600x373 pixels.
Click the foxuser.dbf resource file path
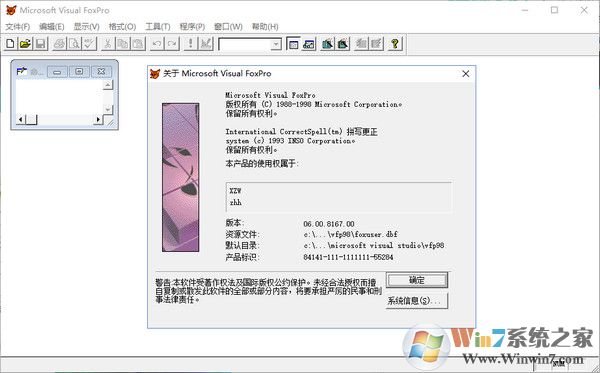[x=351, y=234]
